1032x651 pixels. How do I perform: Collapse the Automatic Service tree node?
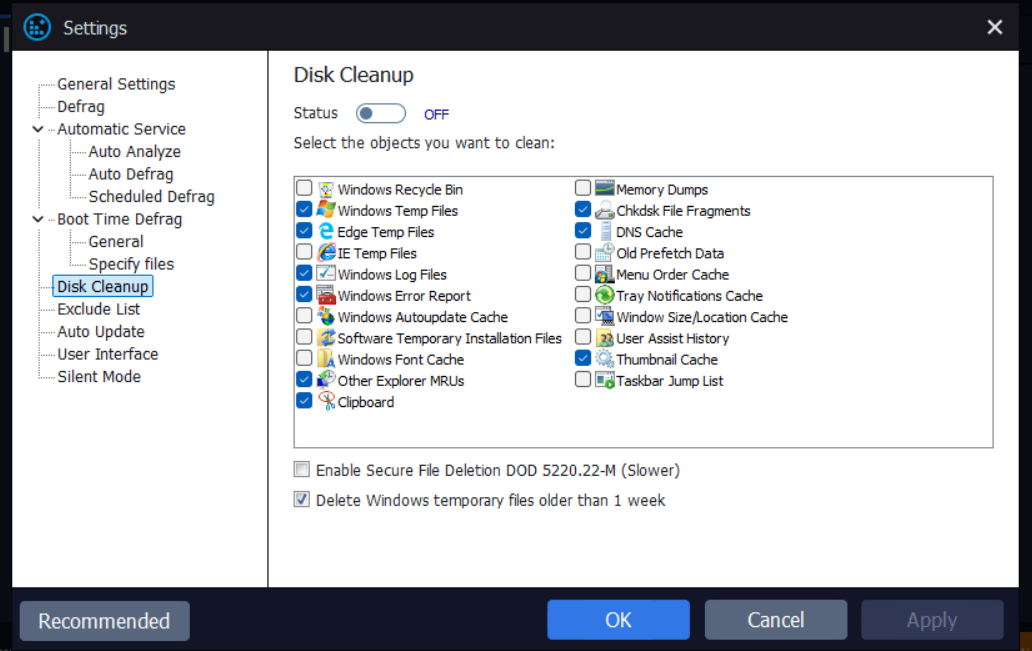click(x=38, y=129)
